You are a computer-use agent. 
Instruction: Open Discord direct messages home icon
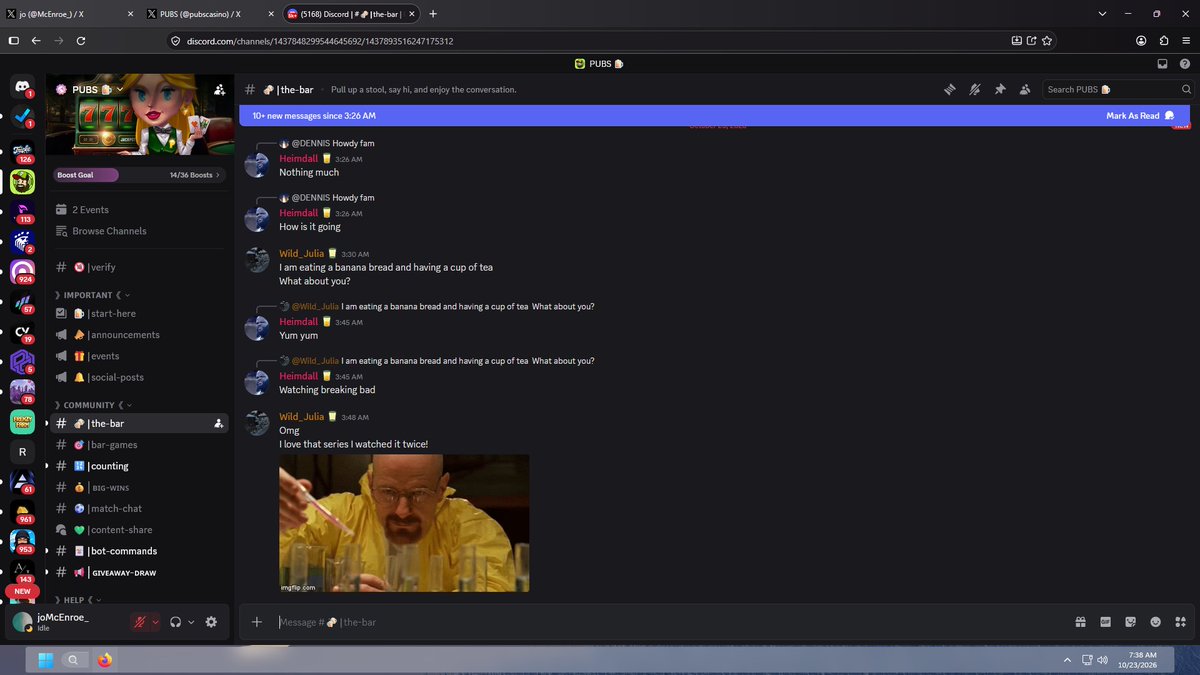(22, 85)
